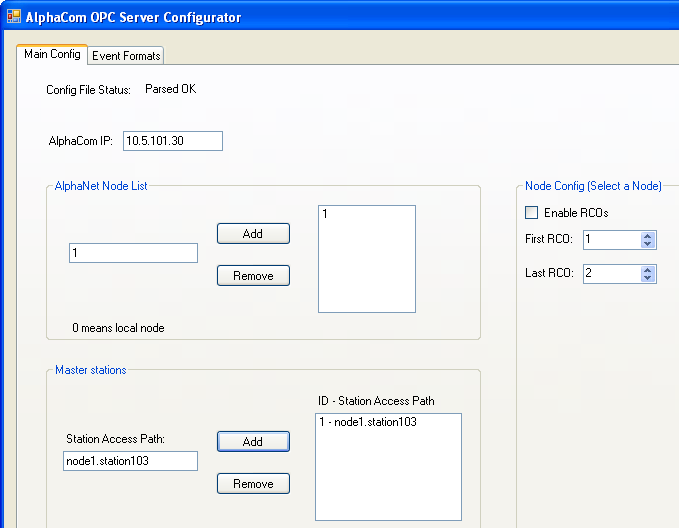Decrement Last RCO using the down arrow
679x528 pixels.
coord(648,278)
